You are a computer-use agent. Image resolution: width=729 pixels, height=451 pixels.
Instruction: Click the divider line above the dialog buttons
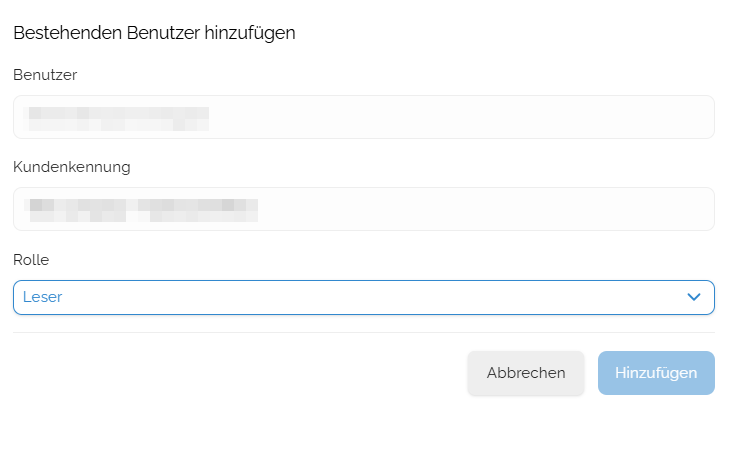tap(364, 332)
